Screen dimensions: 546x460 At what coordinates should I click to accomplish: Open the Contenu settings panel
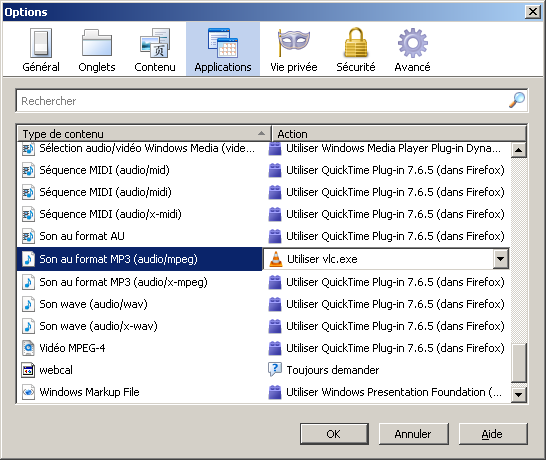tap(155, 50)
